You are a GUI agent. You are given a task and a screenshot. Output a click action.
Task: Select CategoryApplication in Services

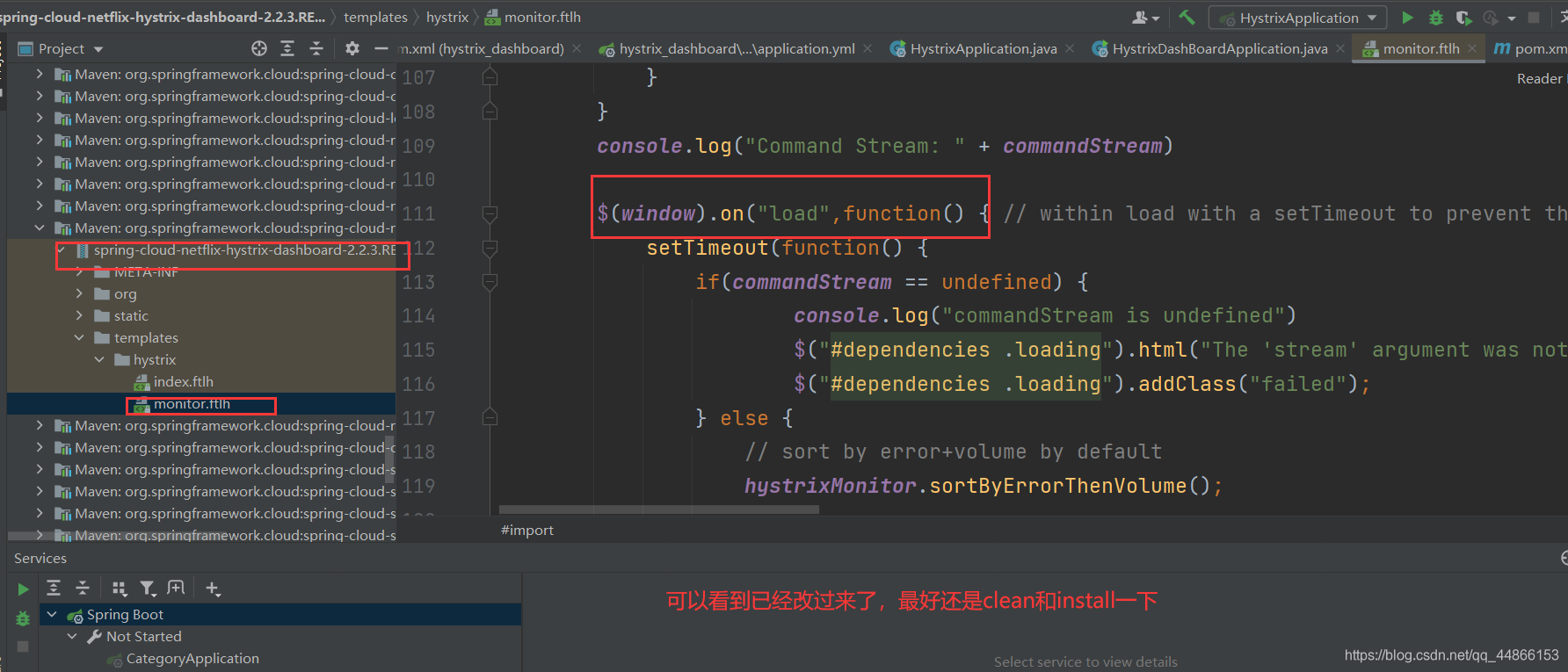pos(192,659)
